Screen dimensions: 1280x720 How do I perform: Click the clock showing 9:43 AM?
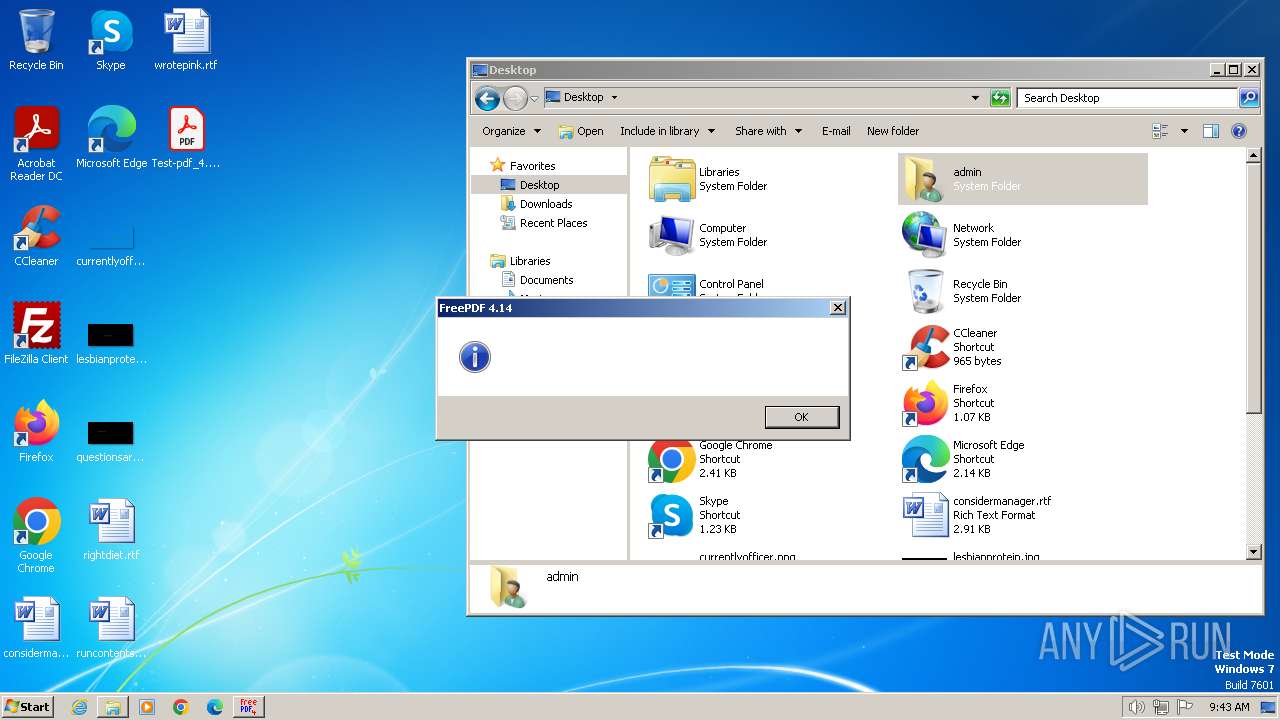point(1229,707)
